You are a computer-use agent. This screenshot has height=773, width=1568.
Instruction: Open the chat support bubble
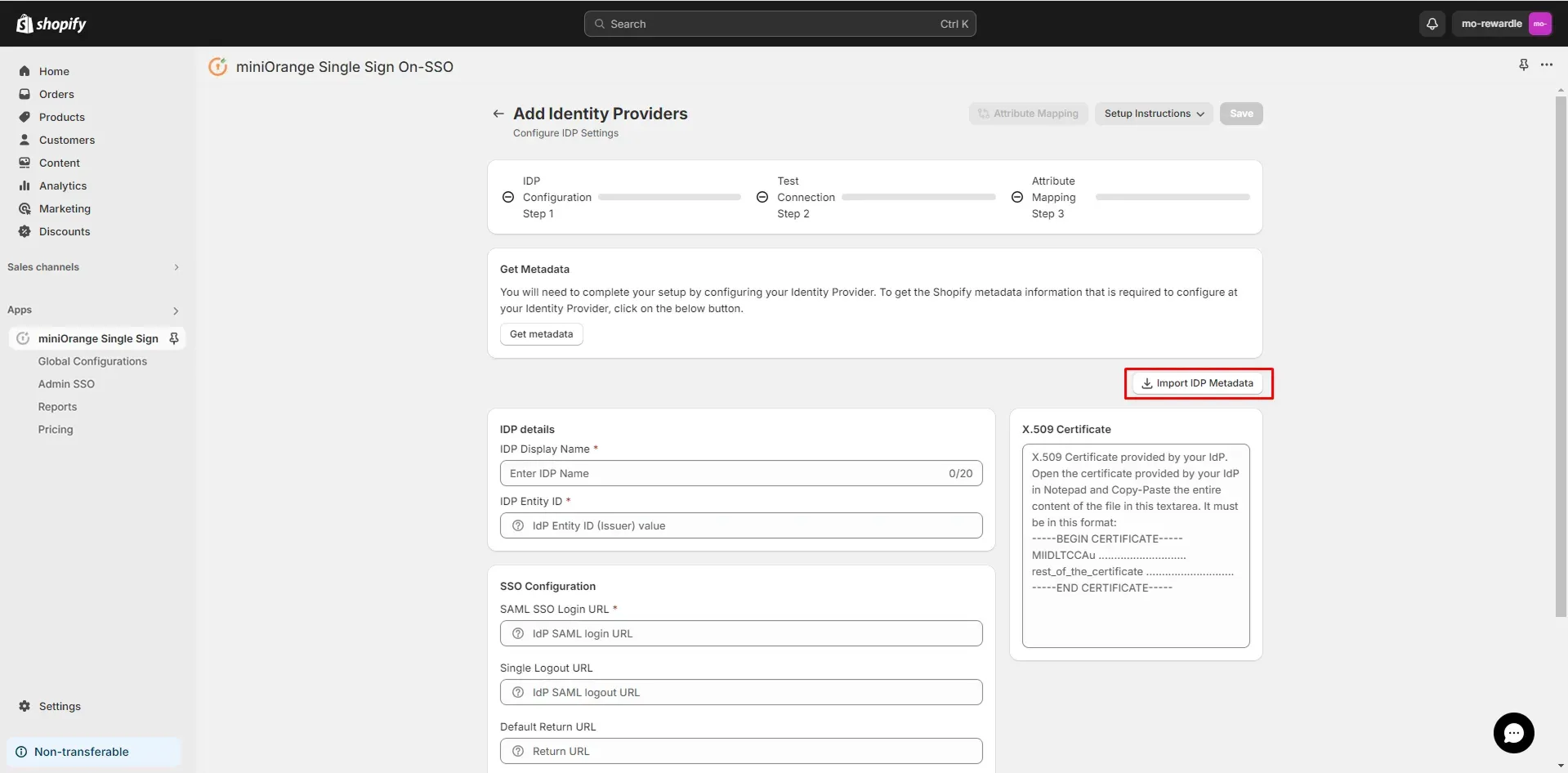(x=1513, y=733)
